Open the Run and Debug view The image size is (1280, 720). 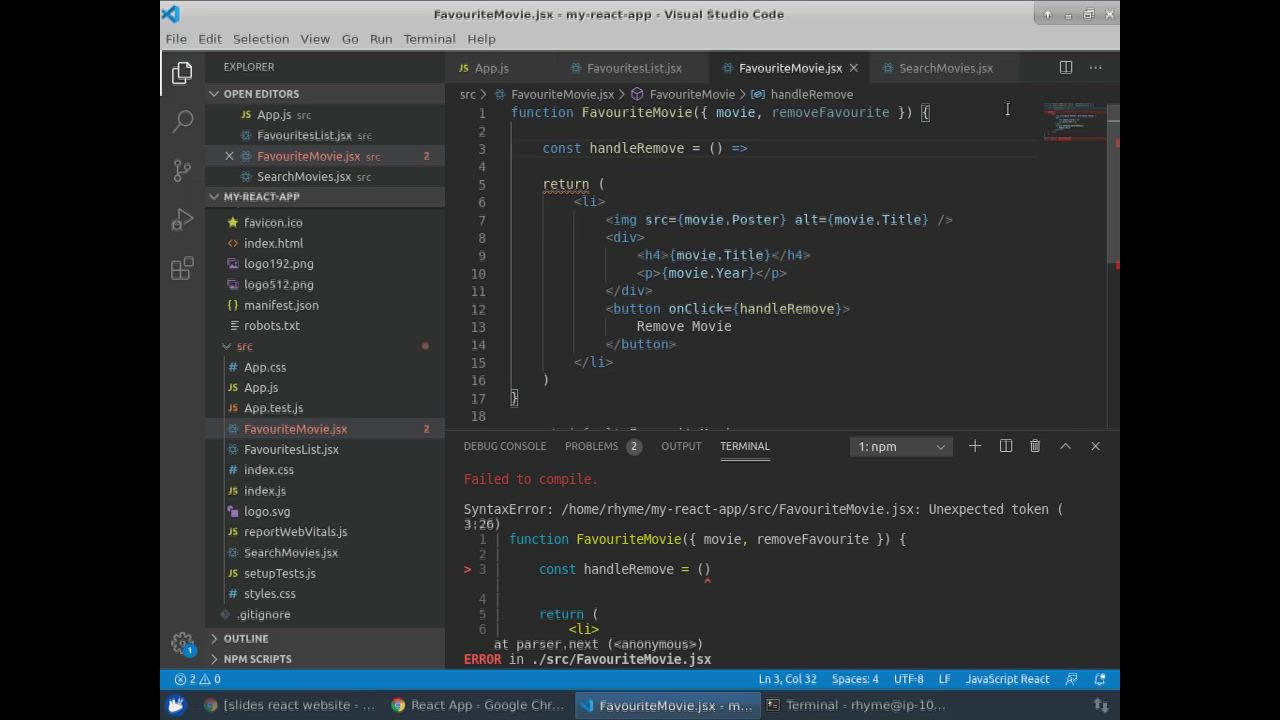[182, 219]
